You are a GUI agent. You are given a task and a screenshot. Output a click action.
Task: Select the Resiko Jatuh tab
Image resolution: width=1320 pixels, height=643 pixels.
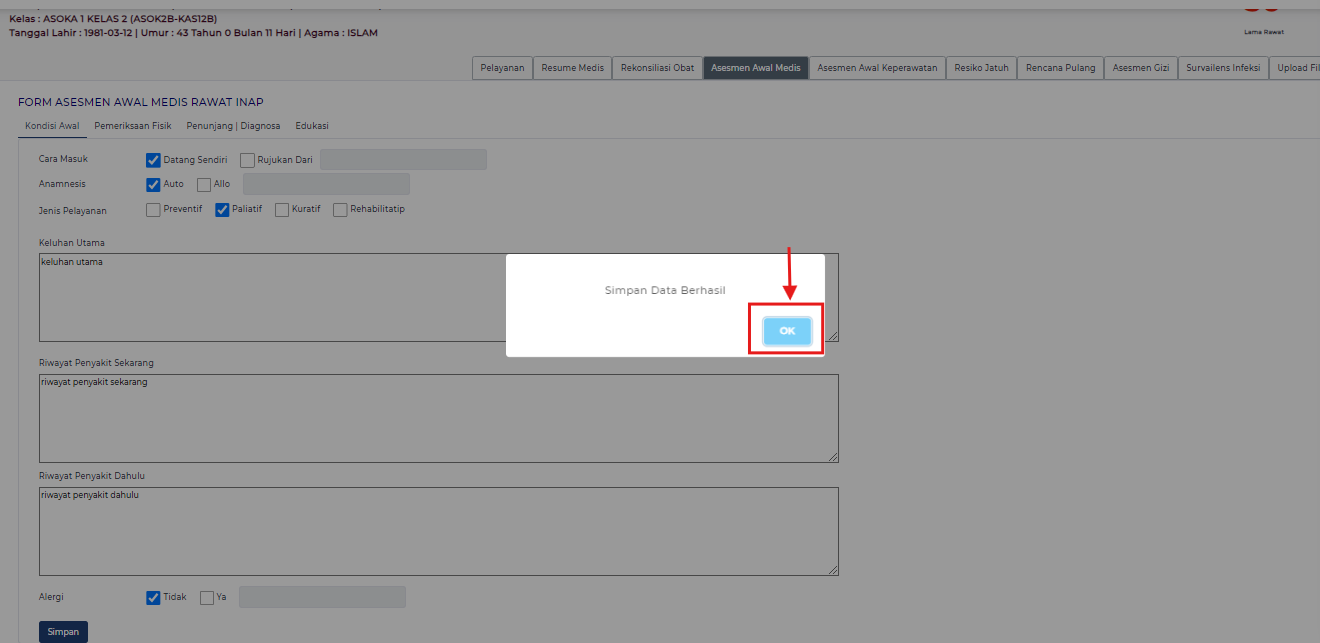[x=981, y=68]
